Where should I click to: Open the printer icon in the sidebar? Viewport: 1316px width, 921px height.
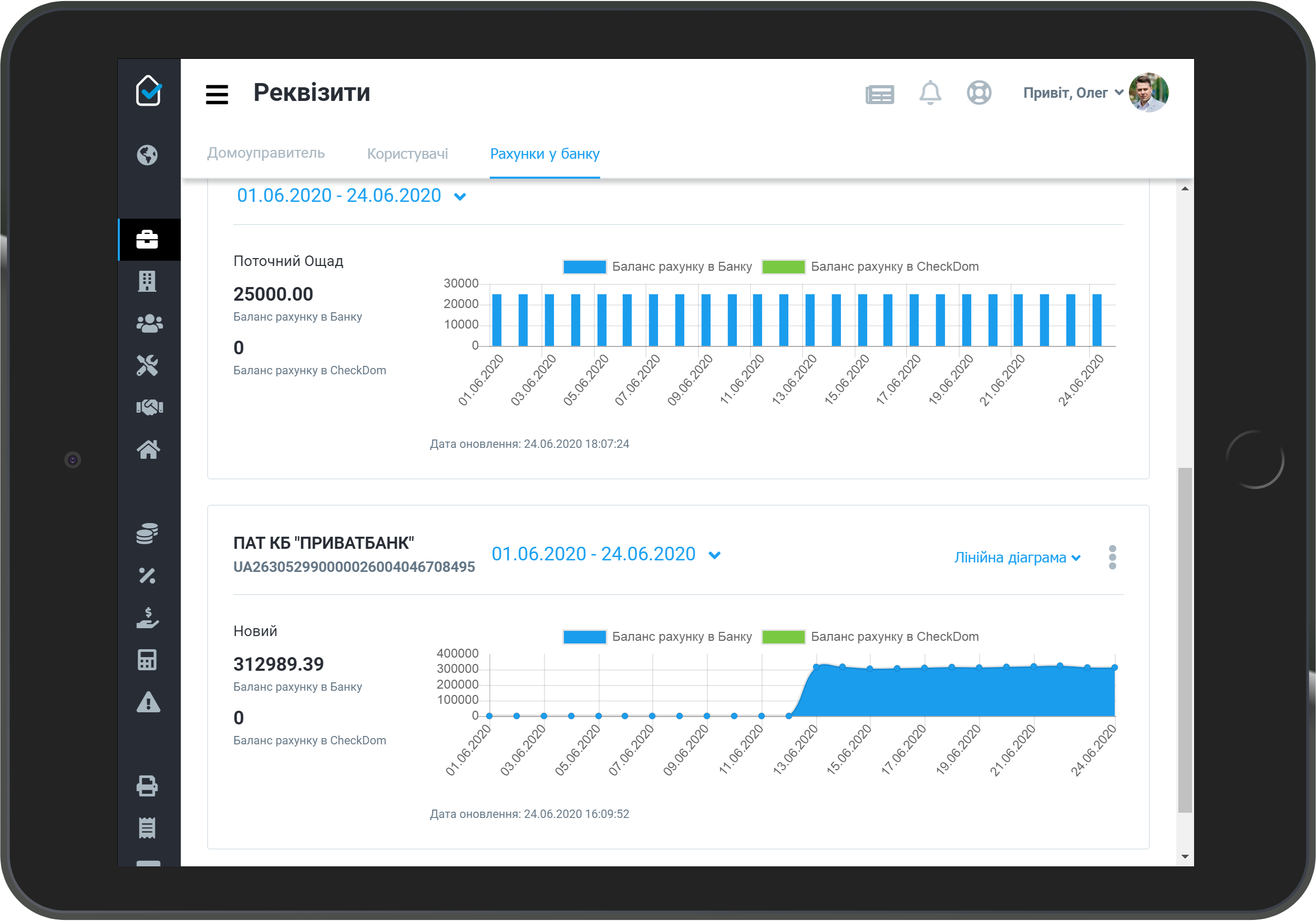[147, 786]
